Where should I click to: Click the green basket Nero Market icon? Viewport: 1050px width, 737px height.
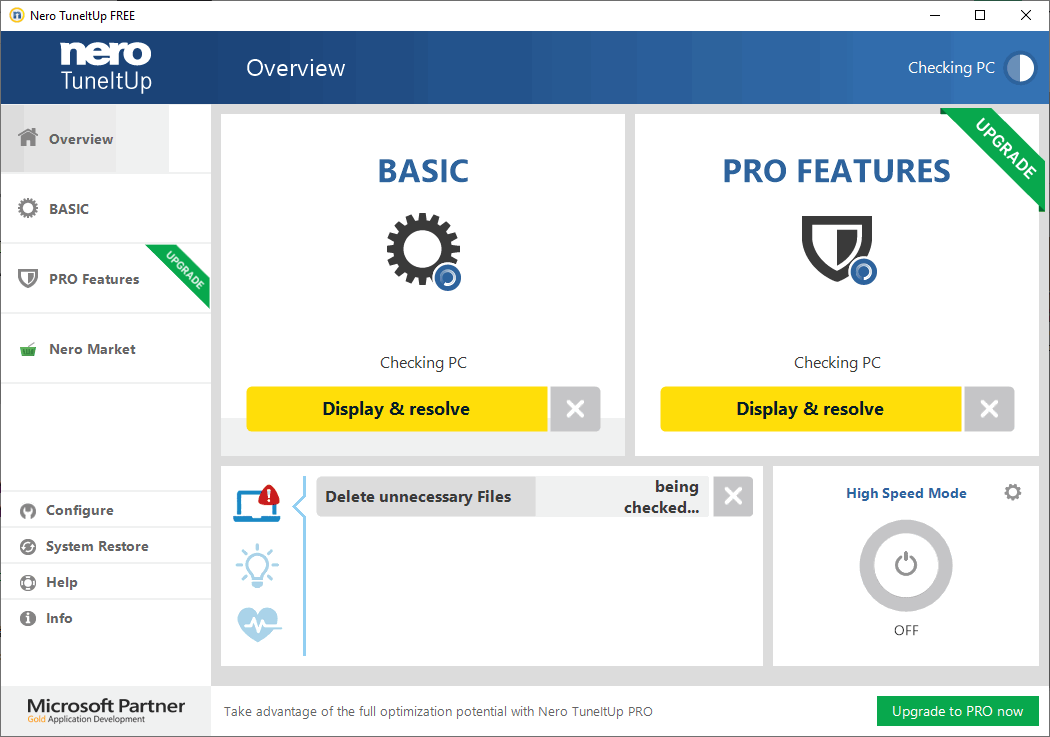coord(28,349)
